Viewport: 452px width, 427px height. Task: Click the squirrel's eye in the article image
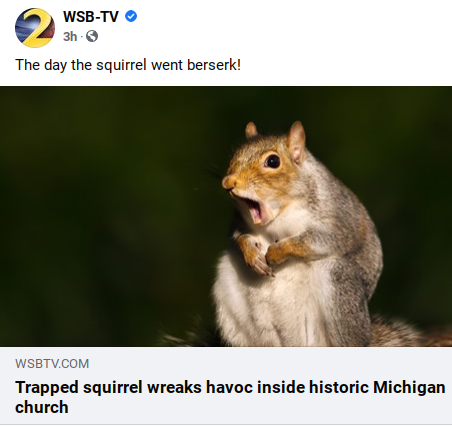[x=273, y=161]
